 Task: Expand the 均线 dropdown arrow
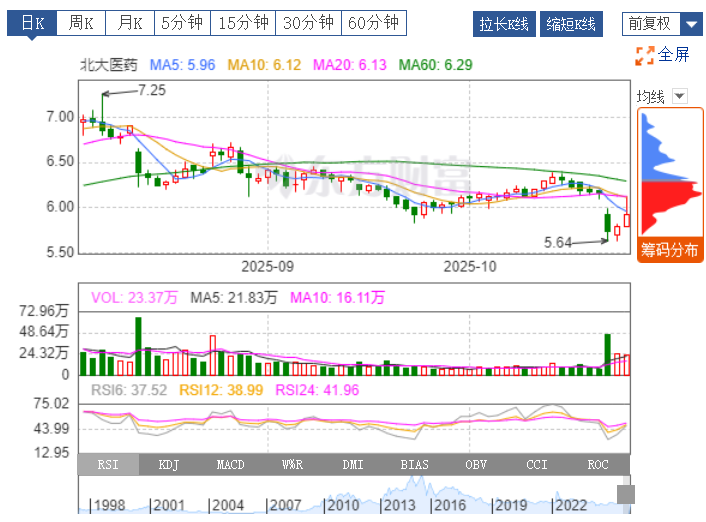pyautogui.click(x=680, y=96)
